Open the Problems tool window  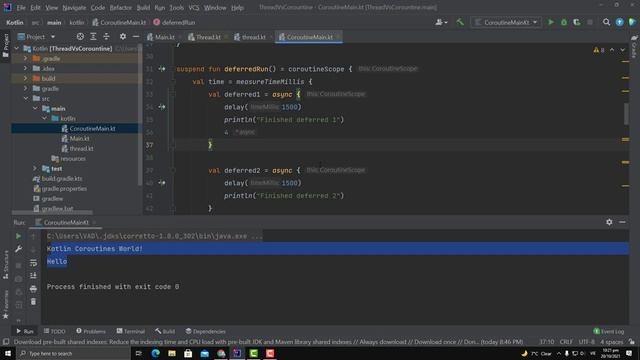(91, 331)
